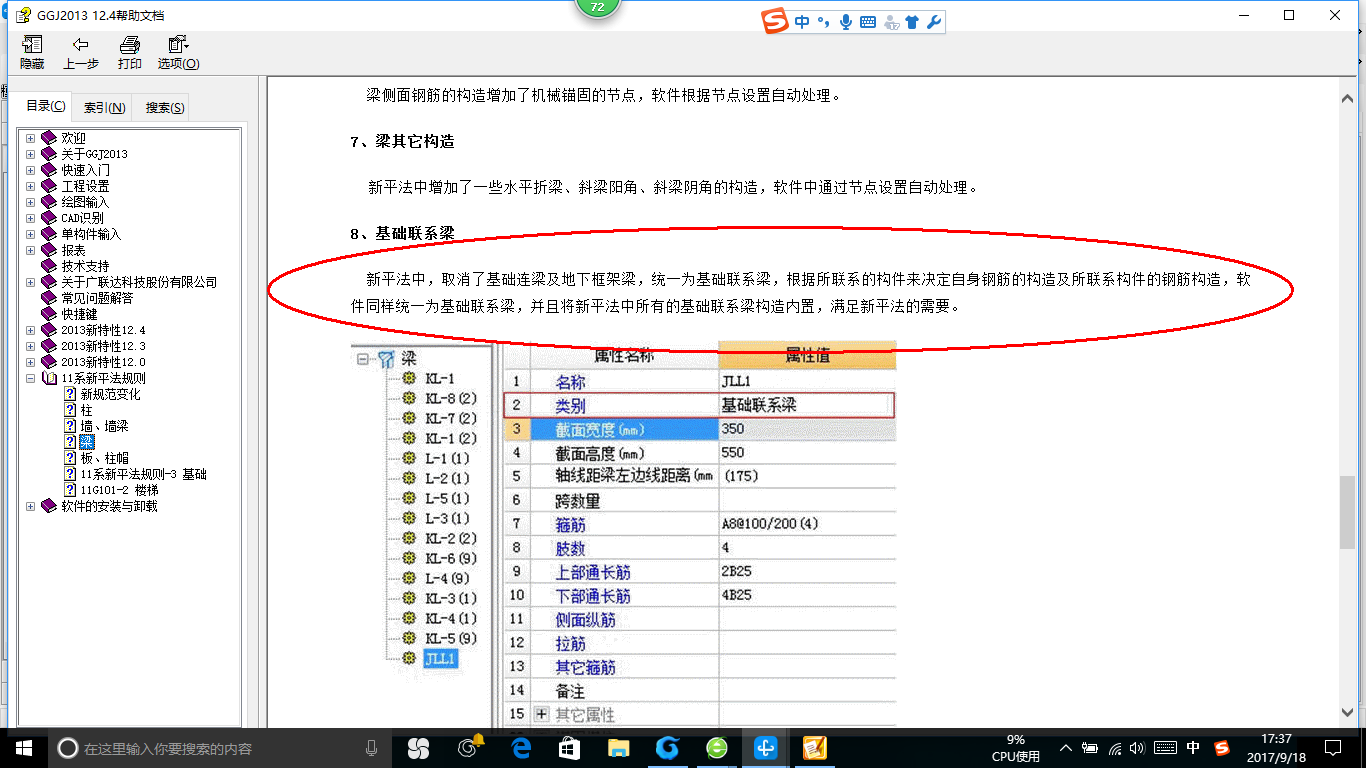The height and width of the screenshot is (768, 1366).
Task: Collapse the 11系新平法规则 tree node
Action: [x=30, y=378]
